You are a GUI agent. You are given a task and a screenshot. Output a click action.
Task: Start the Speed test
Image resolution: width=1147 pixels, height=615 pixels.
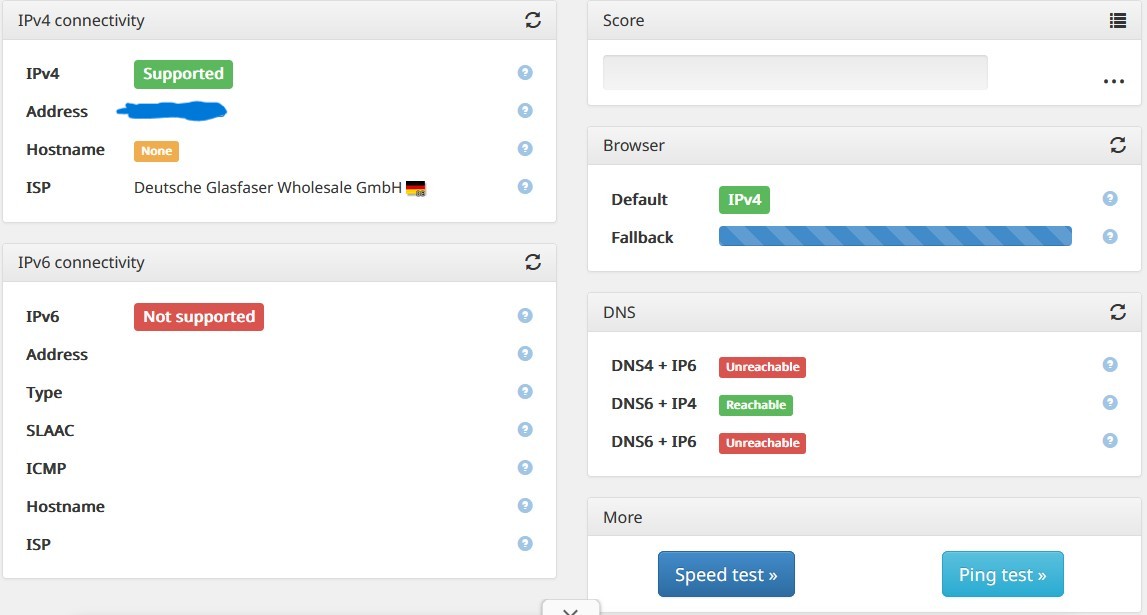point(726,574)
